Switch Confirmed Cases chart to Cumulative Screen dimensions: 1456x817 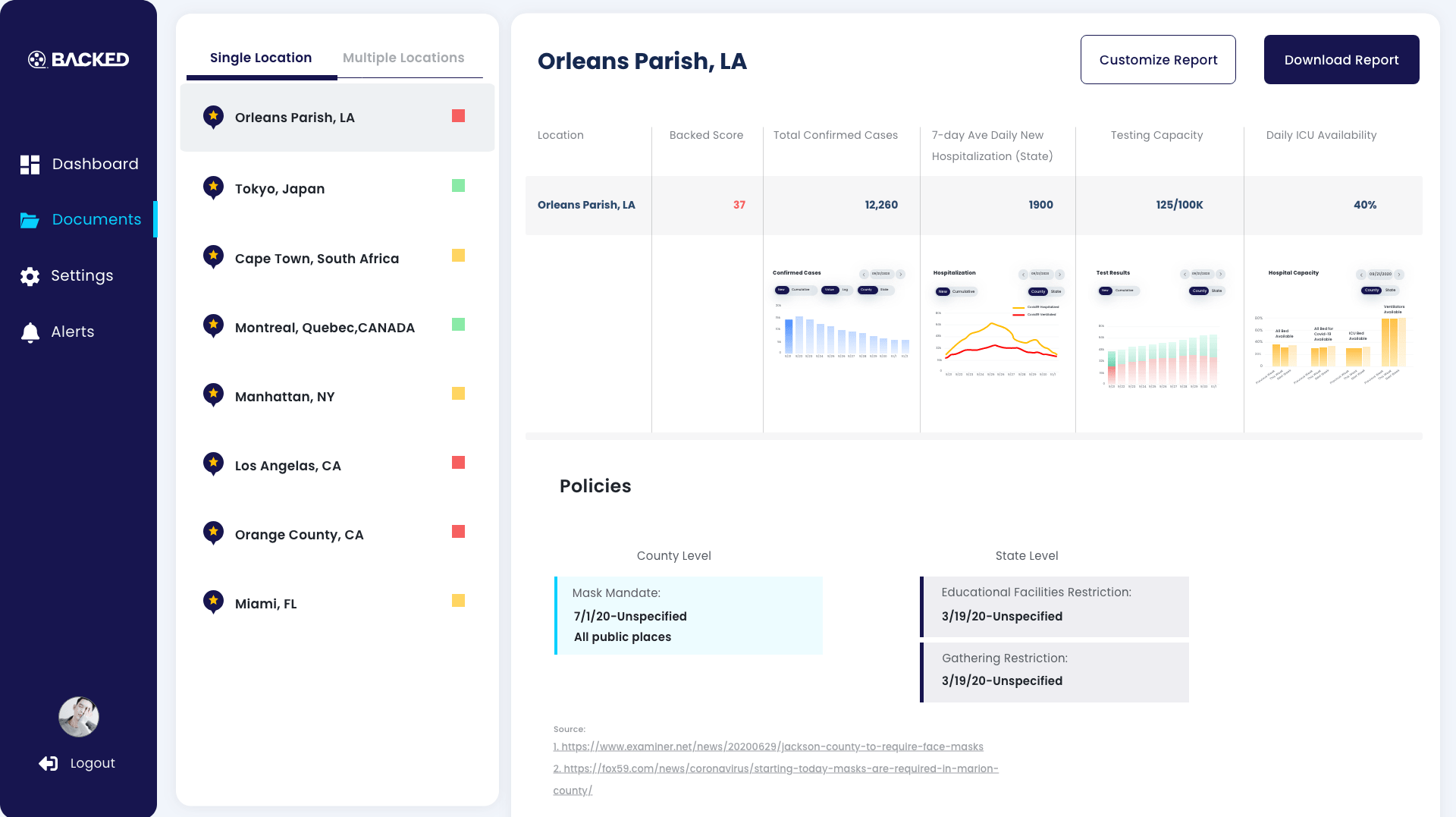coord(800,290)
